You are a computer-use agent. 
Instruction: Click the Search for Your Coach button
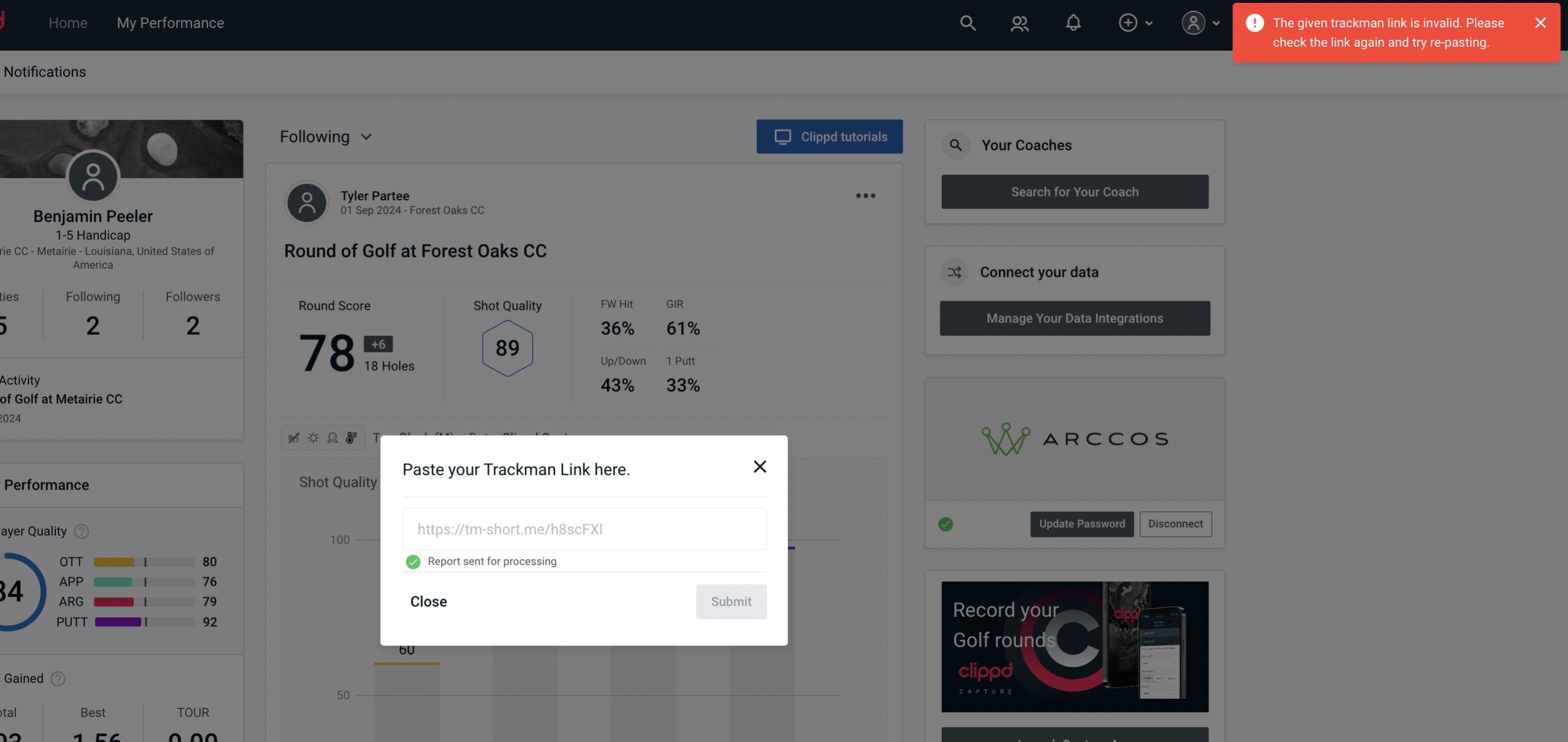tap(1075, 192)
